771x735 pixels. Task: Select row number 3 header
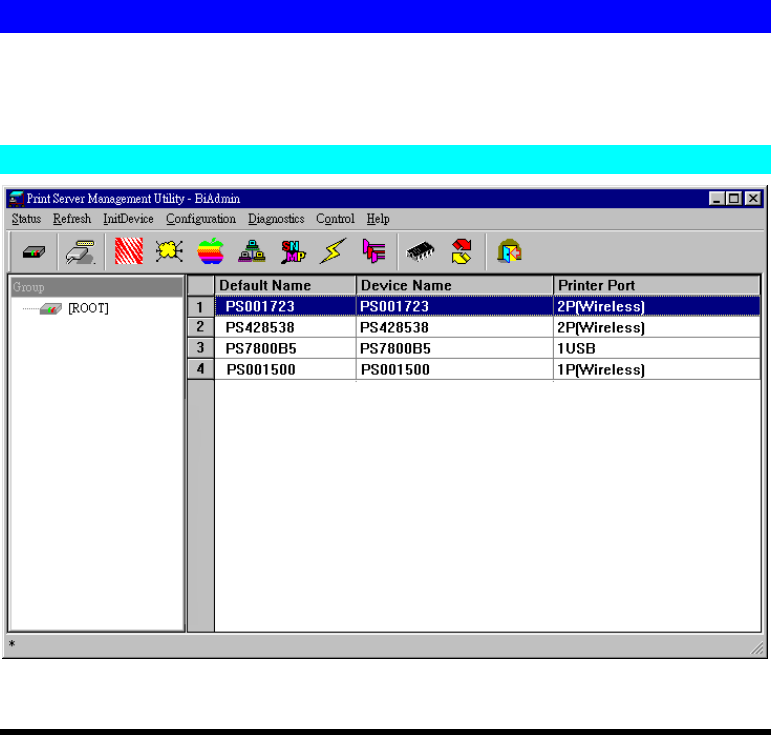click(200, 348)
